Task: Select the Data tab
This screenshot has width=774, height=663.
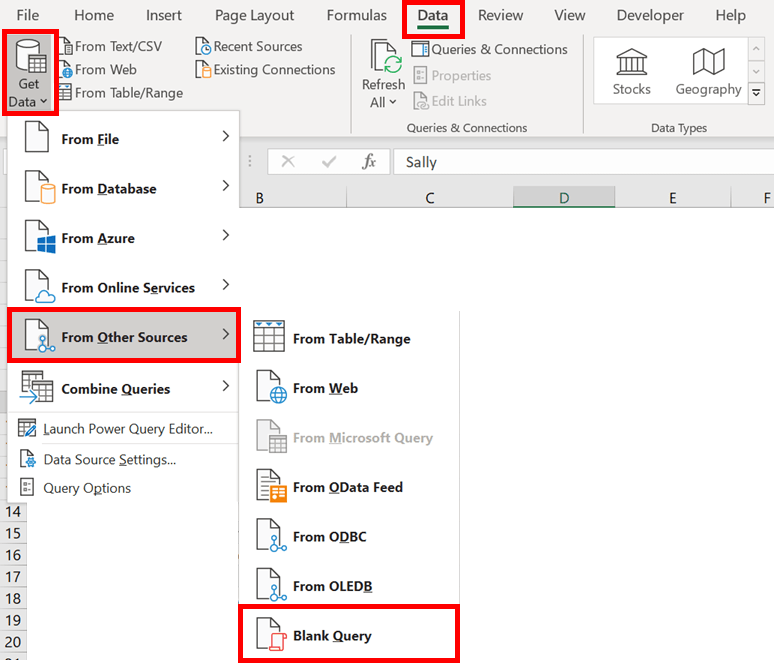Action: 433,16
